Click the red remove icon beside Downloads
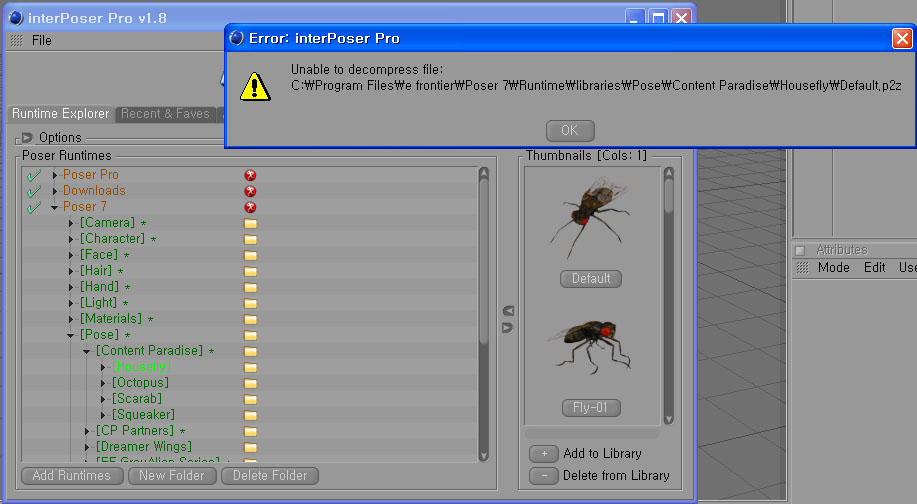 click(x=250, y=191)
